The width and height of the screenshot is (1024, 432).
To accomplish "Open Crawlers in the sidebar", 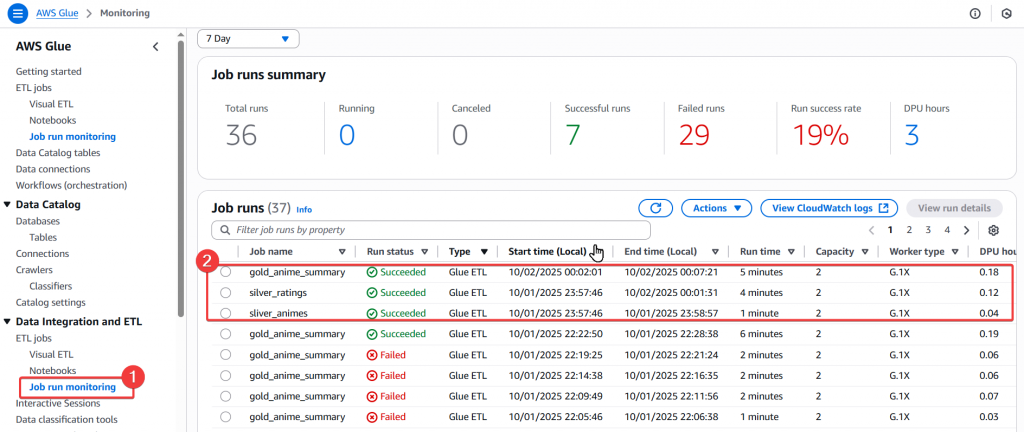I will tap(35, 270).
